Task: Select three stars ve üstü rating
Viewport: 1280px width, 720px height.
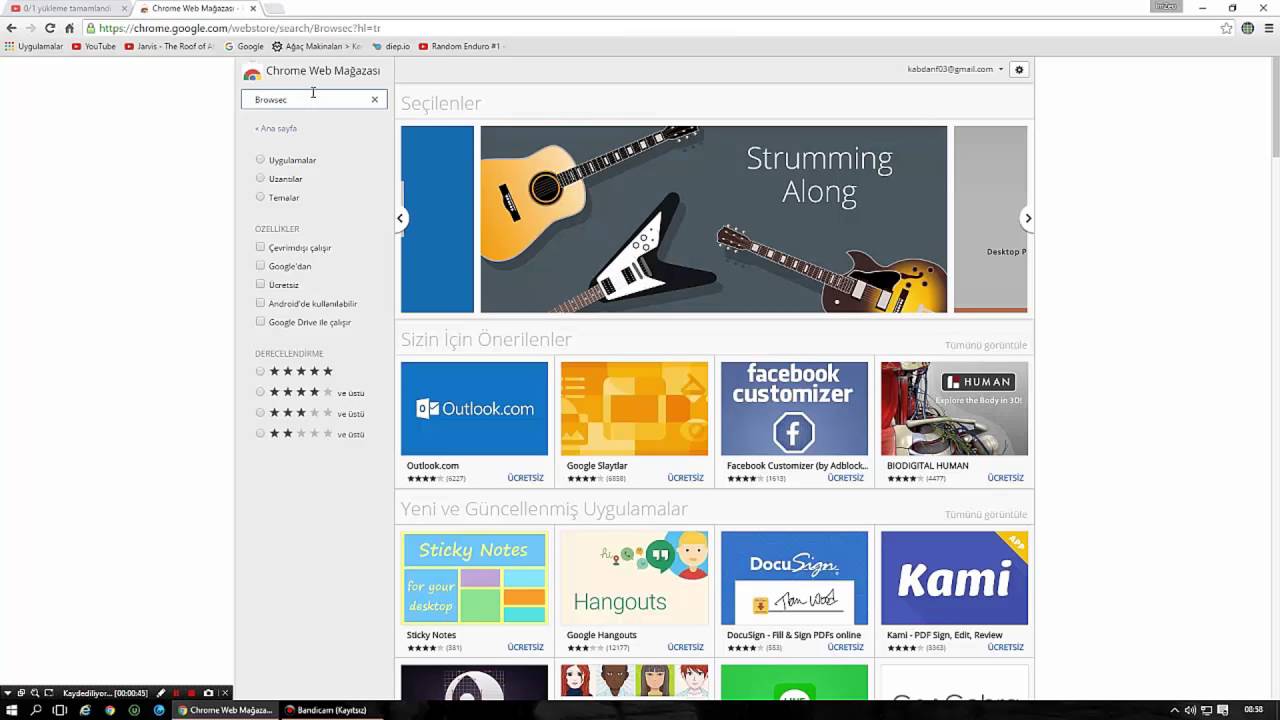Action: click(260, 413)
